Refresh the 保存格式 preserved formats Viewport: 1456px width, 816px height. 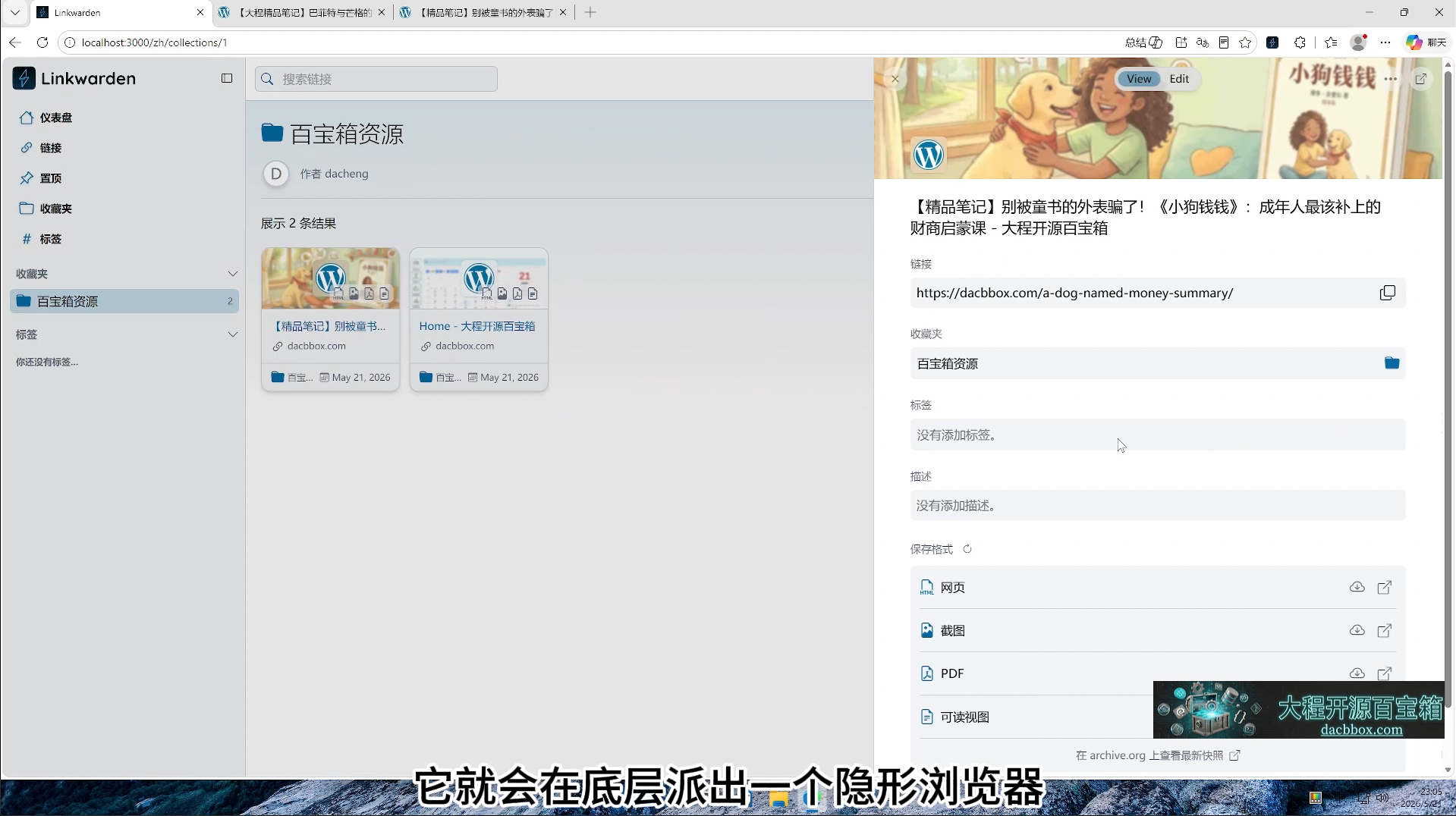(x=967, y=549)
